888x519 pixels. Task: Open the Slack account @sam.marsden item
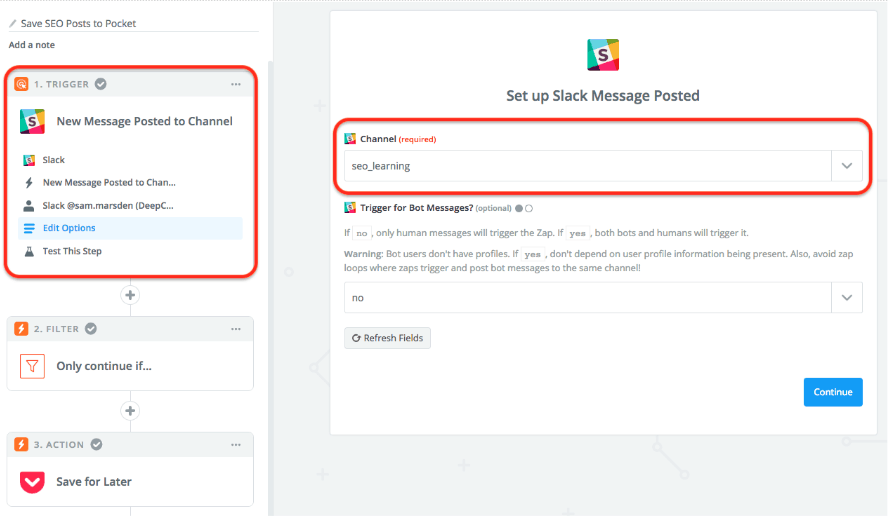coord(108,206)
